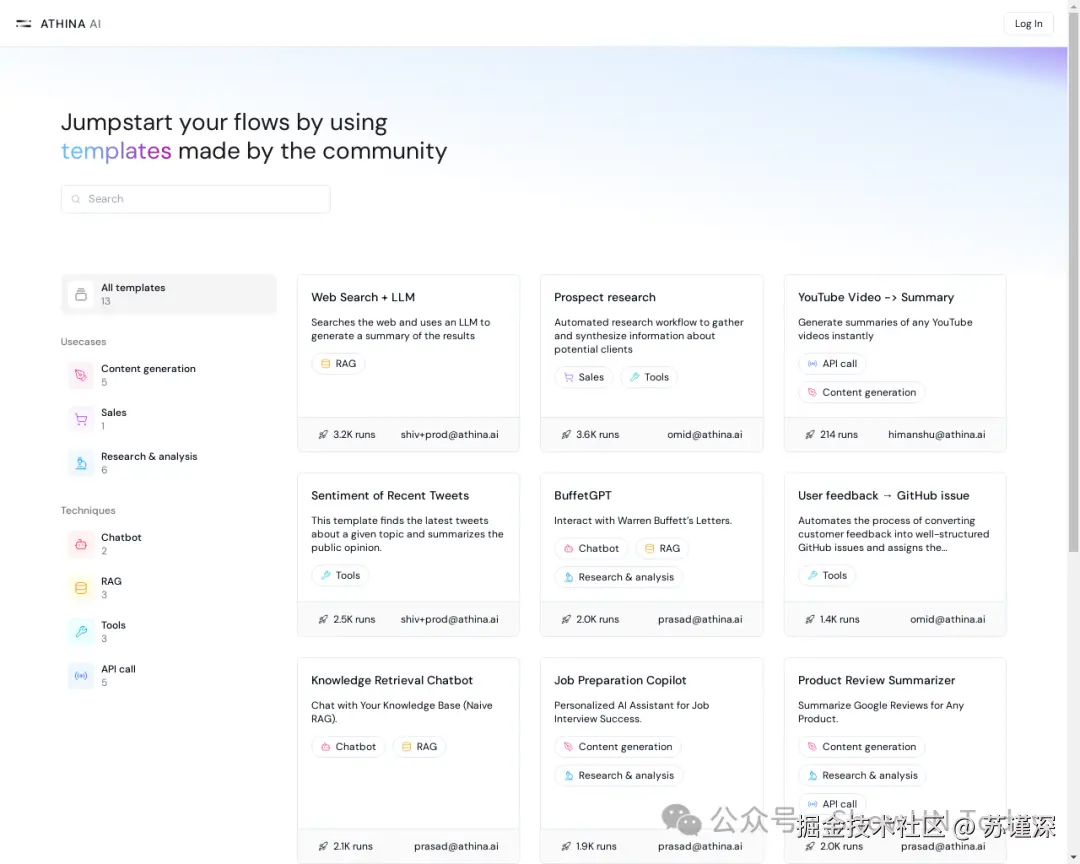The image size is (1080, 864).
Task: Filter by Research & analysis usecase
Action: [169, 463]
